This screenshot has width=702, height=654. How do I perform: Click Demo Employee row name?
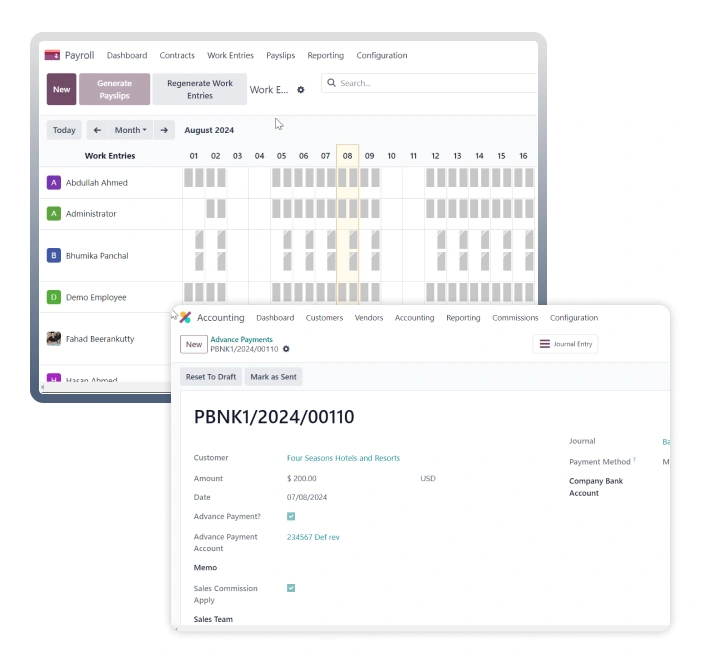pyautogui.click(x=96, y=297)
